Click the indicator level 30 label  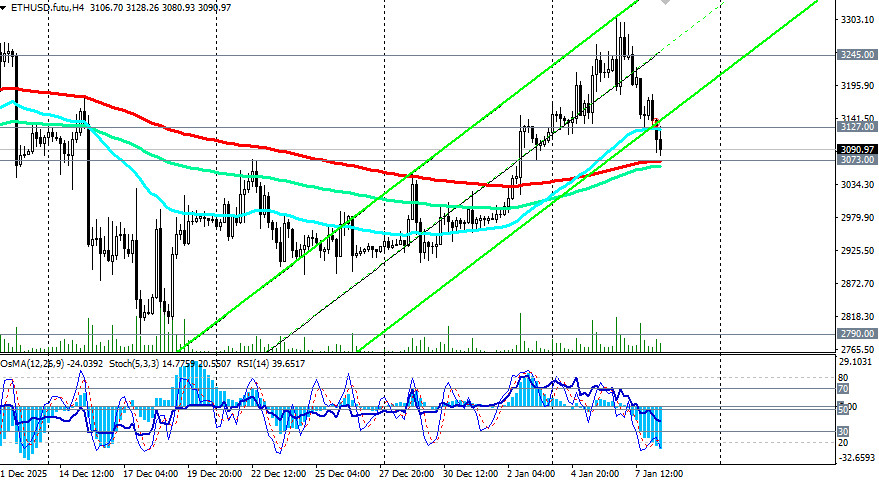click(x=843, y=431)
